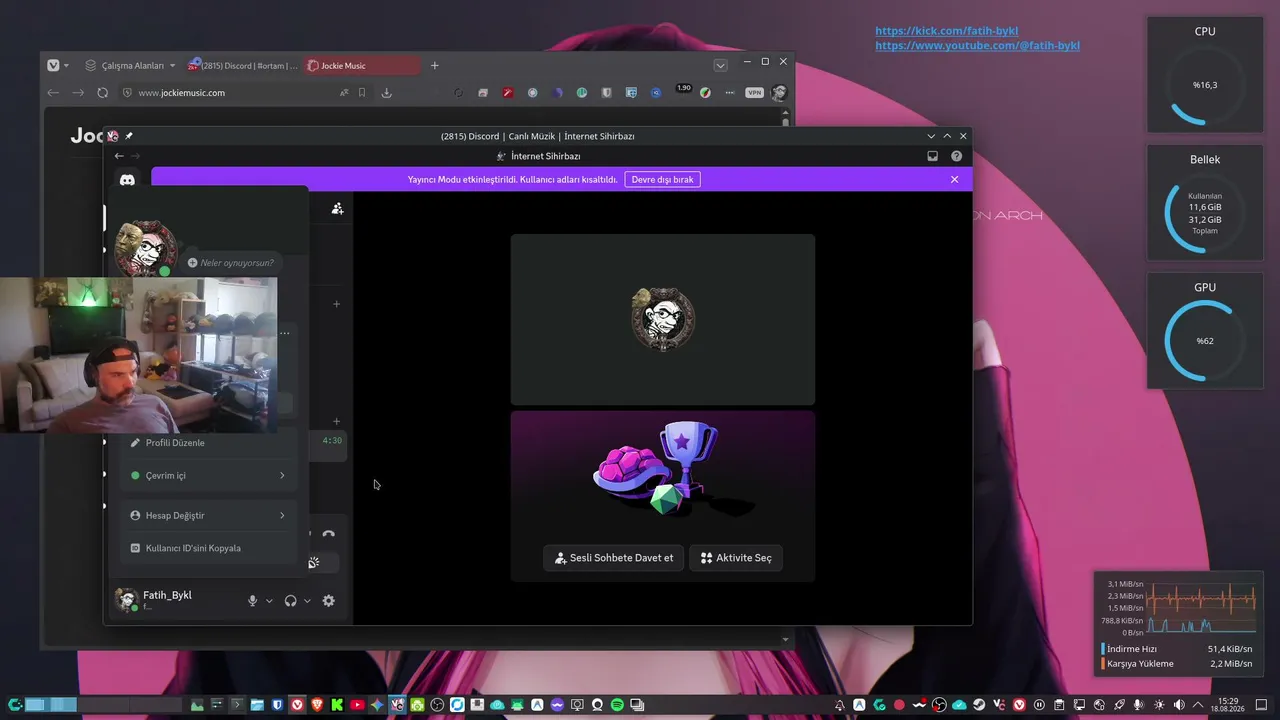Viewport: 1280px width, 720px height.
Task: Pin the Discord window with the pin icon
Action: 129,136
